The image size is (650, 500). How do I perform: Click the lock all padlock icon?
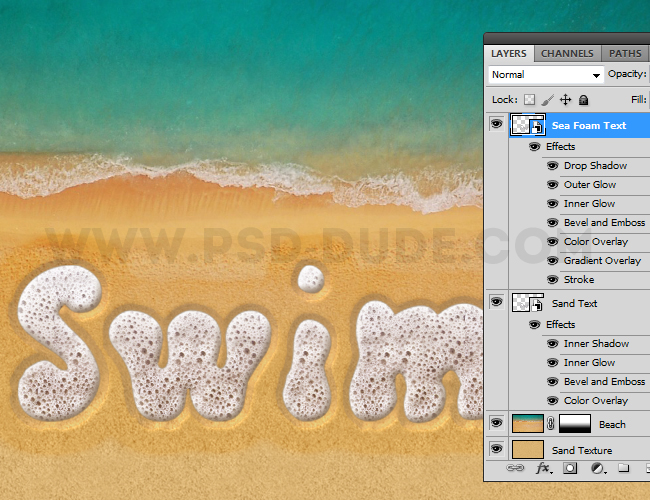pos(583,100)
